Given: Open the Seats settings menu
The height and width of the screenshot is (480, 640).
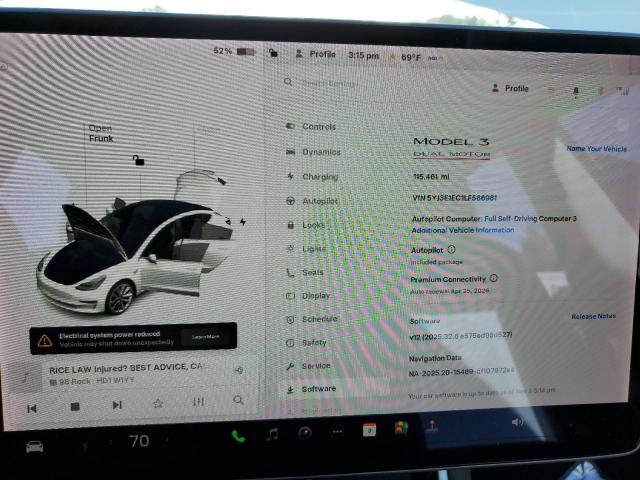Looking at the screenshot, I should [305, 272].
